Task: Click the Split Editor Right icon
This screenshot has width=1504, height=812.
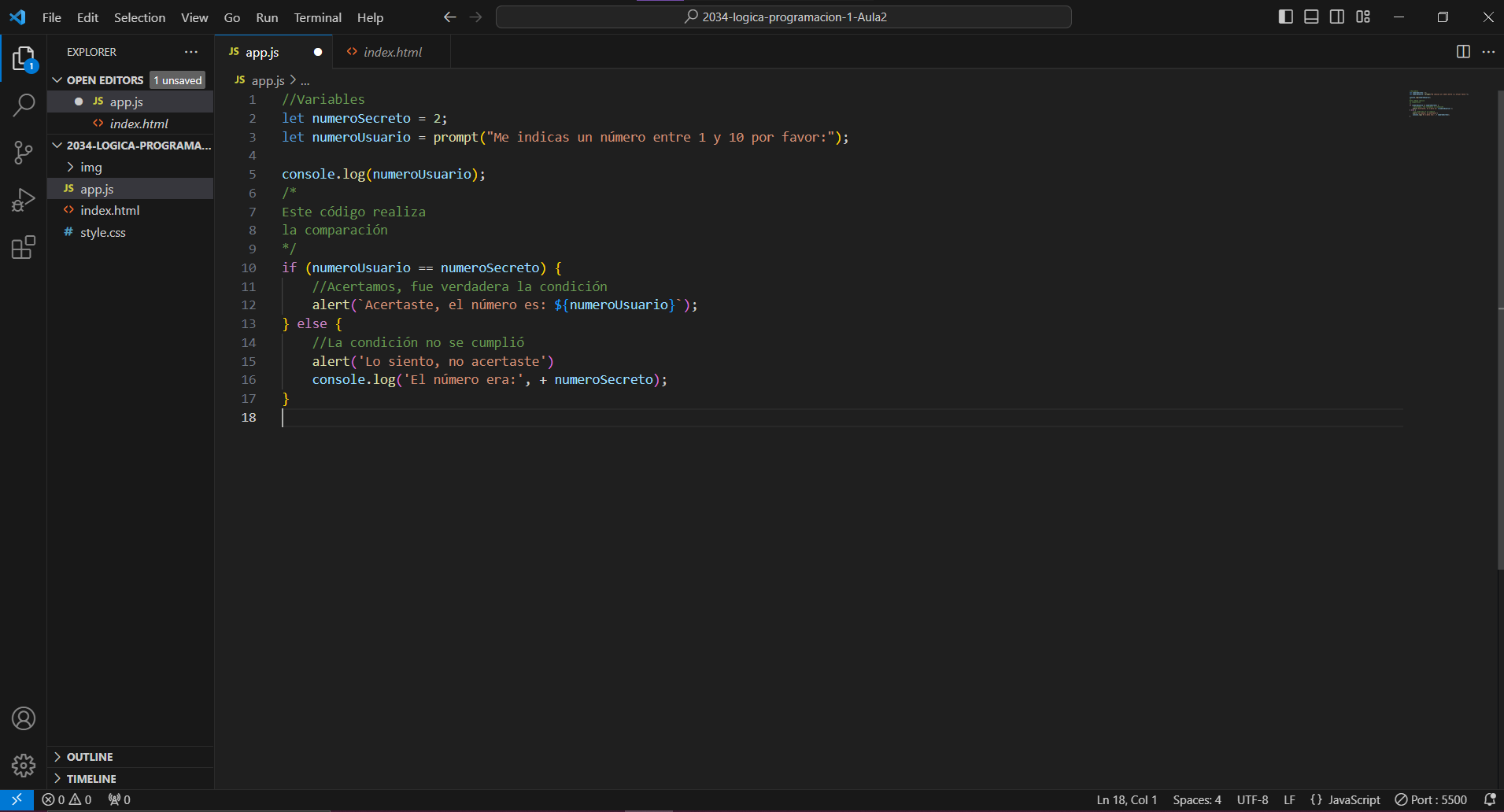Action: 1463,51
